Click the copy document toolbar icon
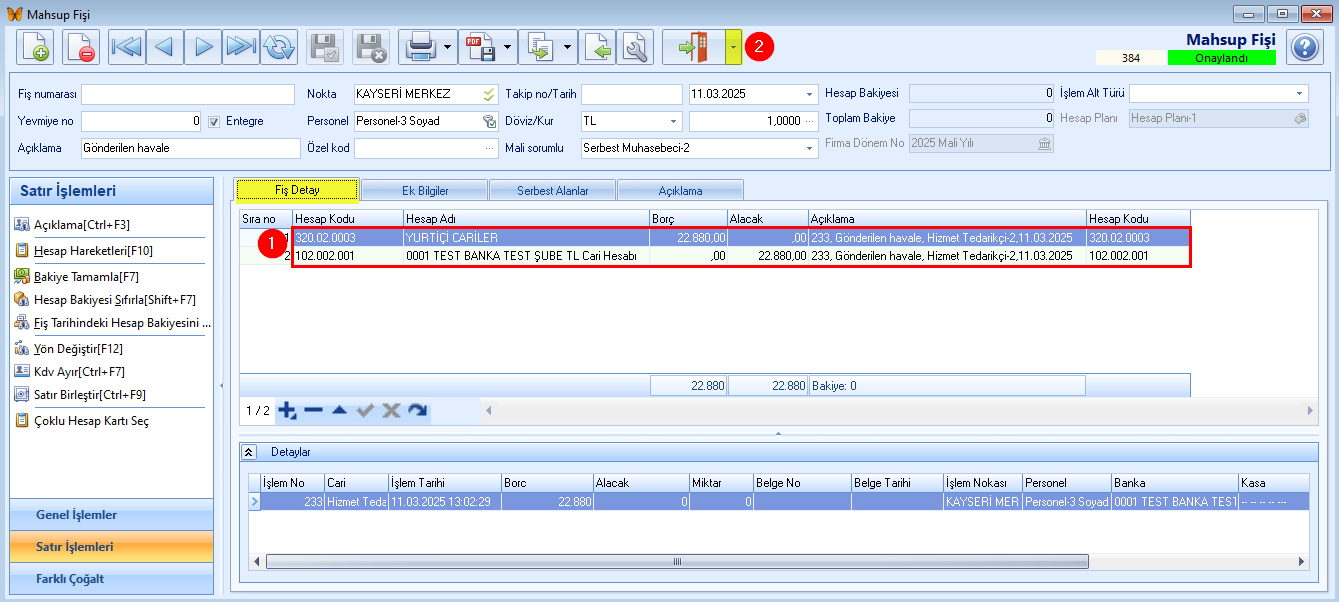This screenshot has height=602, width=1339. tap(539, 47)
